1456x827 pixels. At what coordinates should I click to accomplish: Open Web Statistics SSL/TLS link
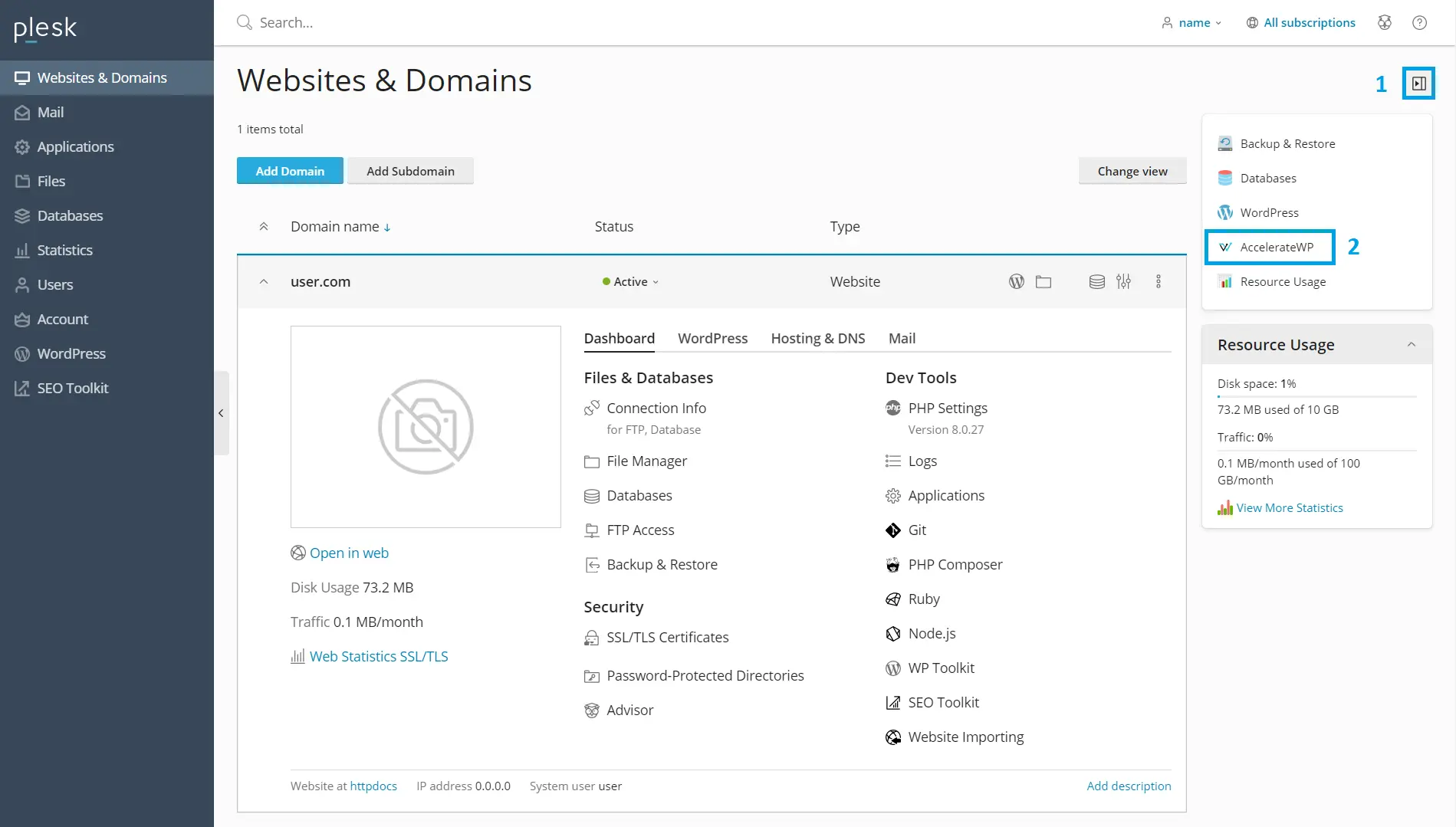click(370, 656)
